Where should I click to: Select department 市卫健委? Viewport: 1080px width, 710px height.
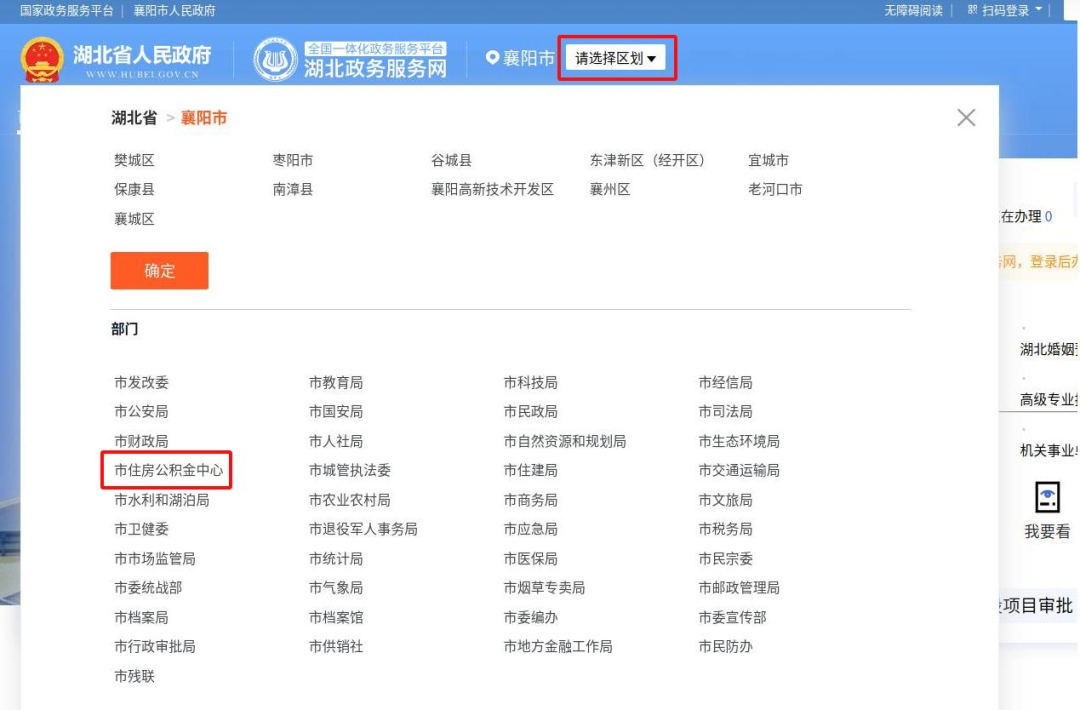pyautogui.click(x=141, y=529)
